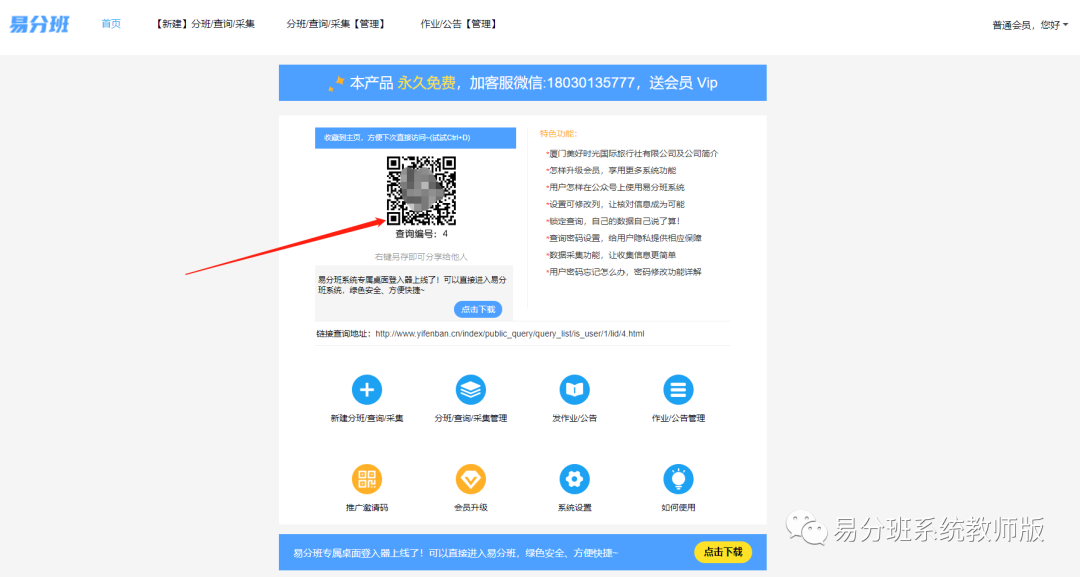1080x577 pixels.
Task: Open 【新建】分班/查询/采集 menu
Action: [204, 23]
